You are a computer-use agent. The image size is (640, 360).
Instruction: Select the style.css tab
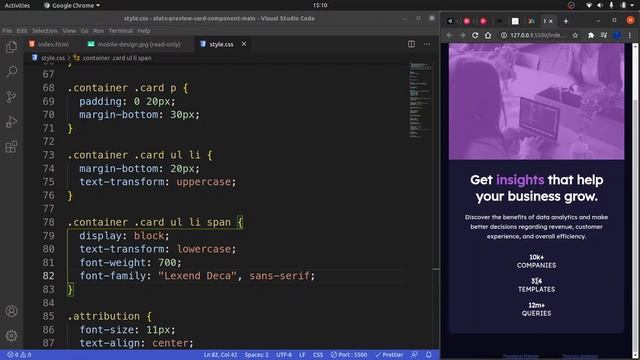click(222, 44)
